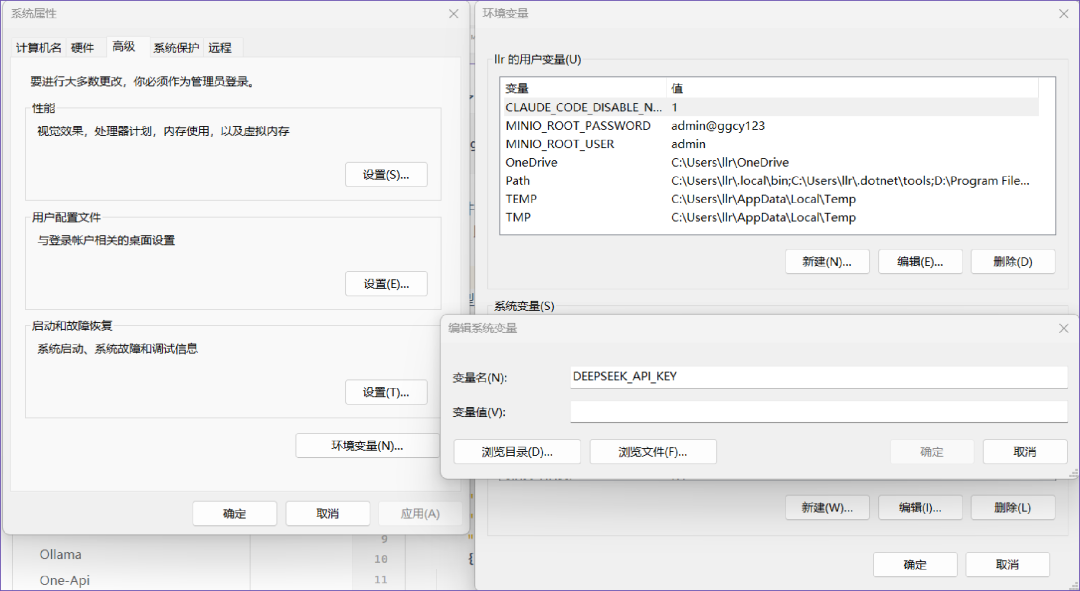1080x591 pixels.
Task: Click 启动和故障恢复 section 设置(T) button
Action: coord(386,392)
